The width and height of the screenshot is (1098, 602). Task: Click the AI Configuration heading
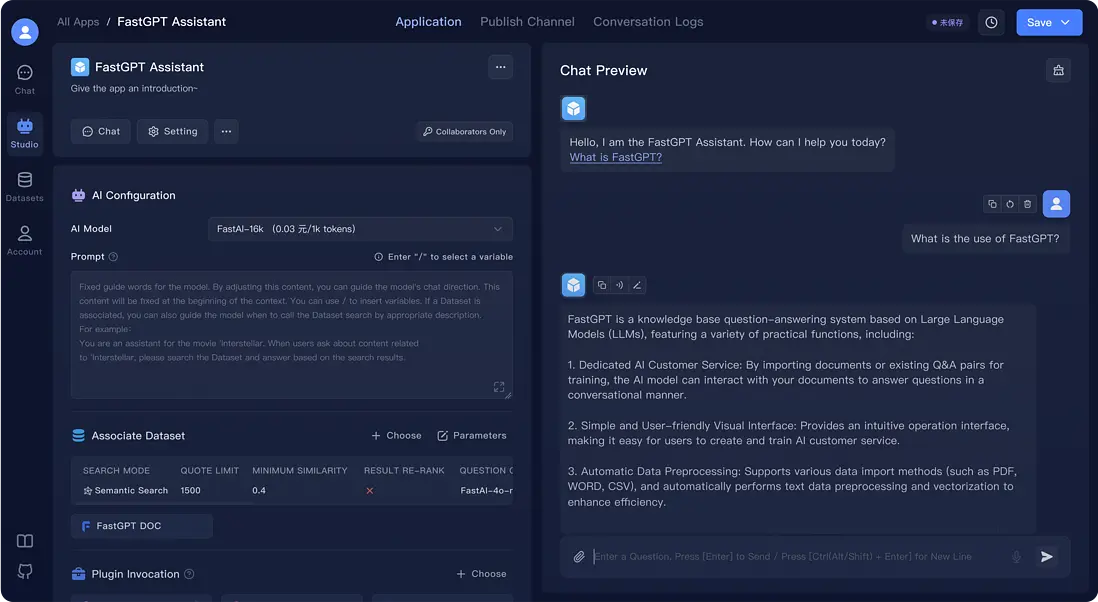pos(134,195)
